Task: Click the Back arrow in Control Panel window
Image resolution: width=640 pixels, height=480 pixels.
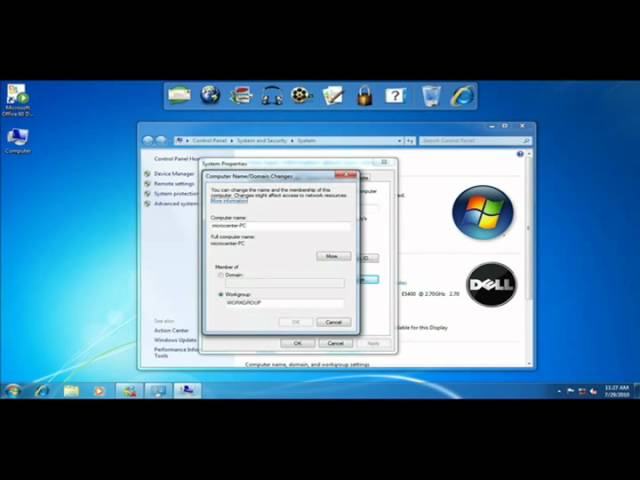Action: [148, 140]
